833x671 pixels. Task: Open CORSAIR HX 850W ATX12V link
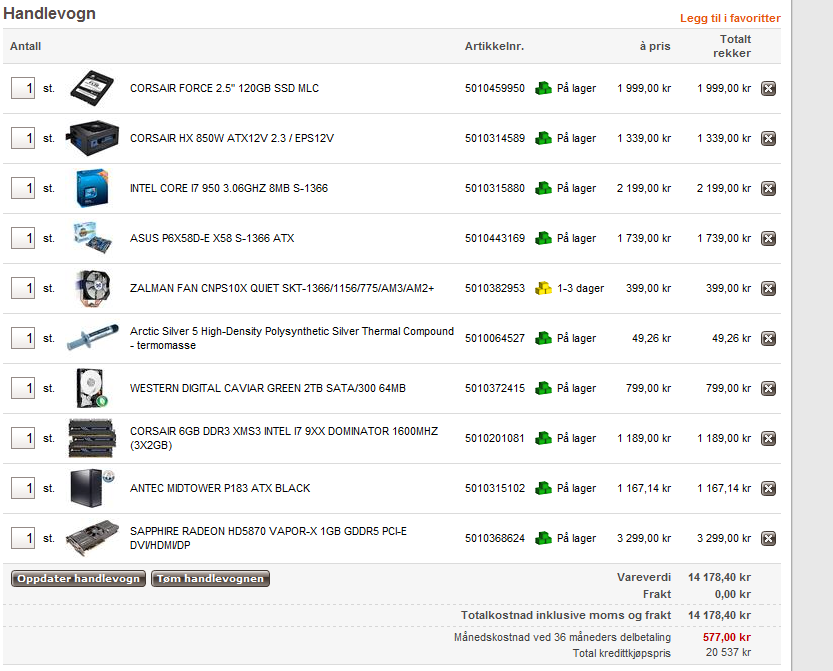[x=232, y=138]
